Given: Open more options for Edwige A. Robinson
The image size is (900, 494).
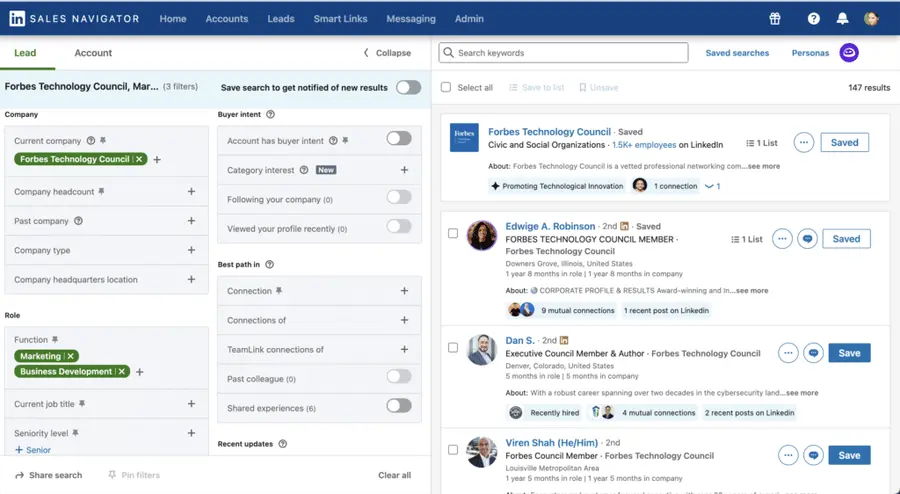Looking at the screenshot, I should point(782,239).
